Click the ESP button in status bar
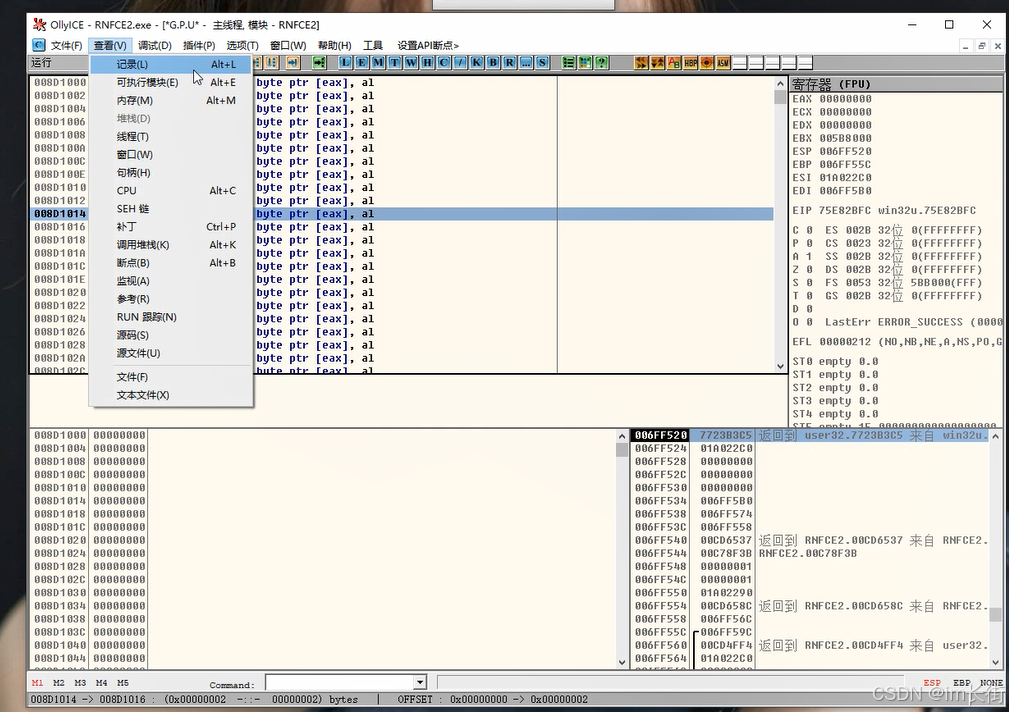 (x=932, y=683)
